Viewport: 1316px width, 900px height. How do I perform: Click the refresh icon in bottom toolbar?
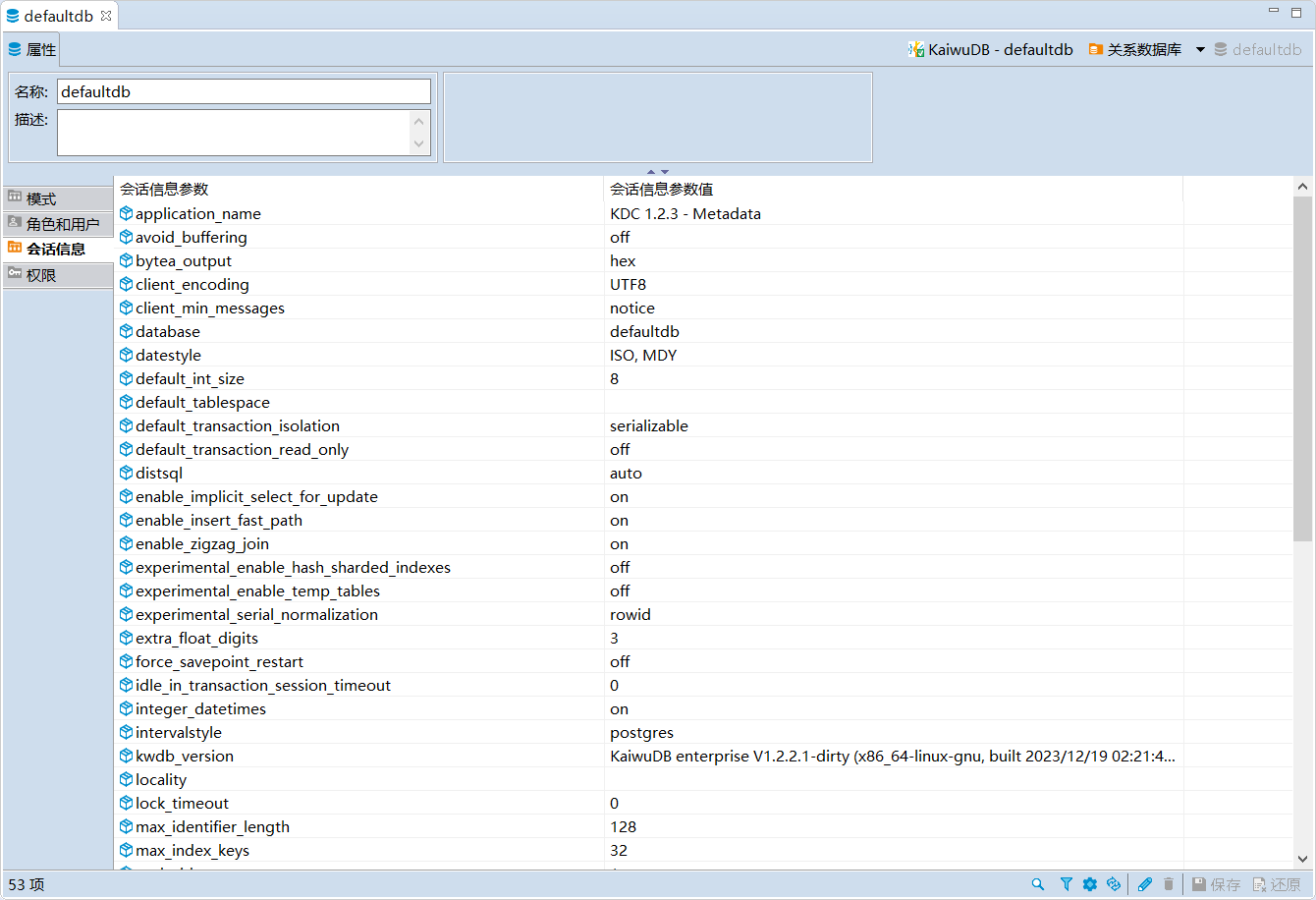pyautogui.click(x=1113, y=884)
